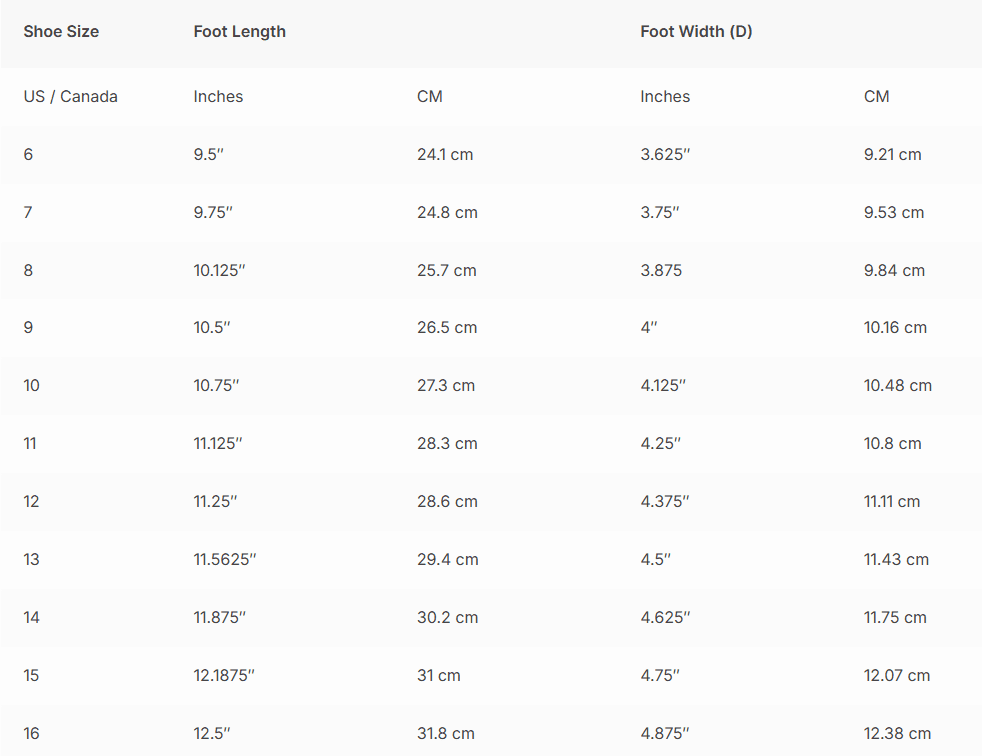Click the 9.21 cm width value
The width and height of the screenshot is (982, 756).
click(x=892, y=155)
